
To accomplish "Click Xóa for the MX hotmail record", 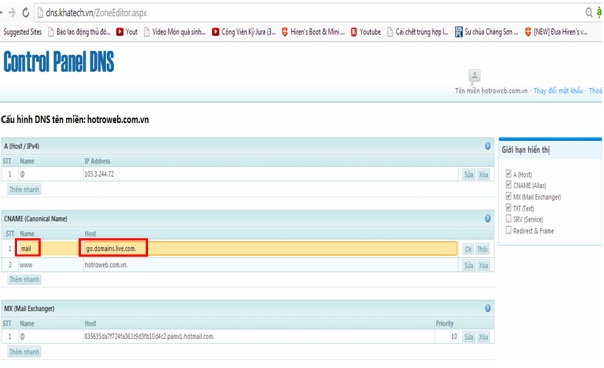I will (483, 337).
